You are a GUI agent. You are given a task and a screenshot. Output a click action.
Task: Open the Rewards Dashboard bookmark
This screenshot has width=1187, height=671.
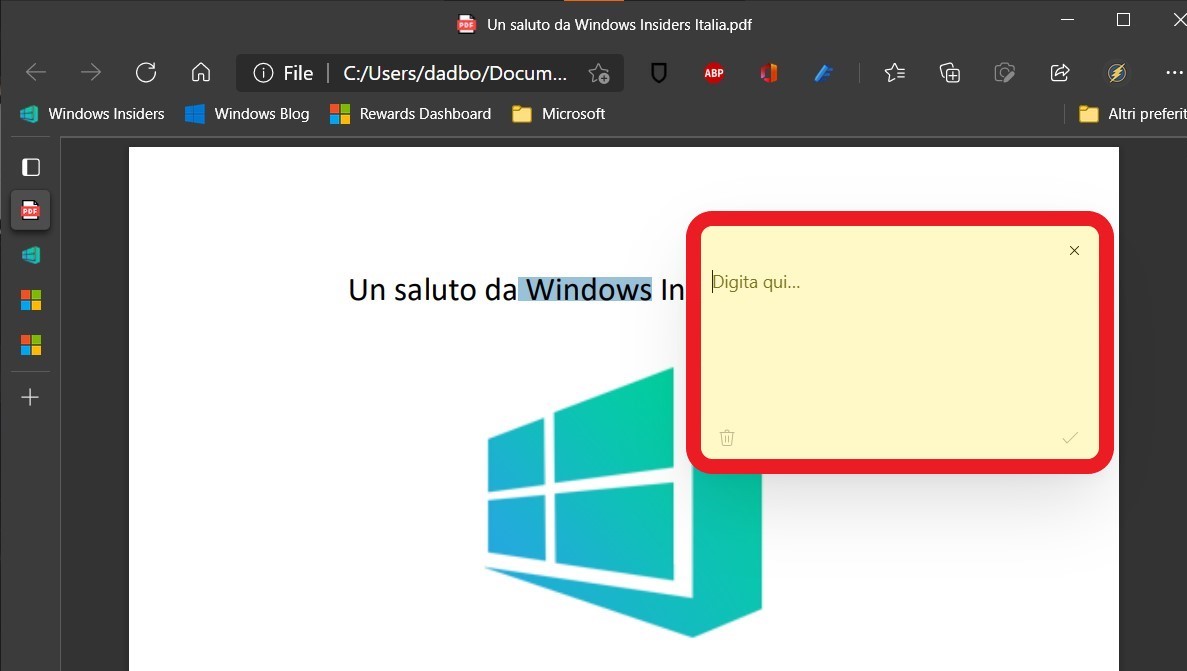pyautogui.click(x=411, y=114)
